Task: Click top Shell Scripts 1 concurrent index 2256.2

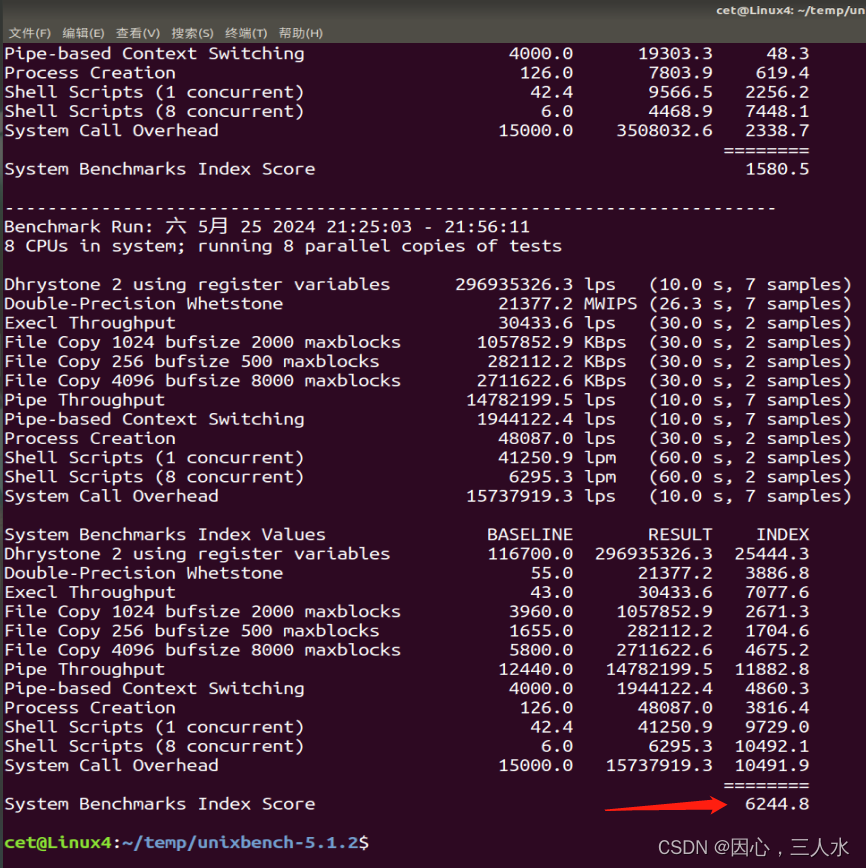Action: (777, 92)
